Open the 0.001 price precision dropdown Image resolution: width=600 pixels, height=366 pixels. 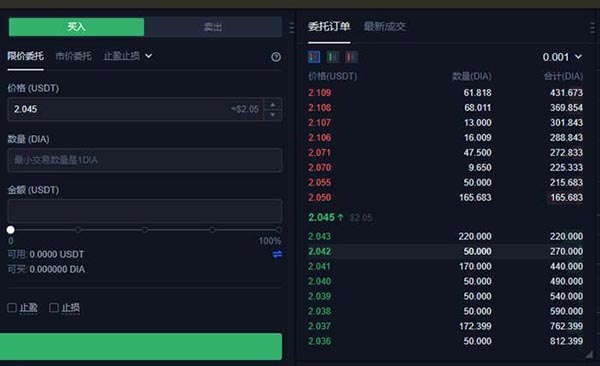coord(562,57)
